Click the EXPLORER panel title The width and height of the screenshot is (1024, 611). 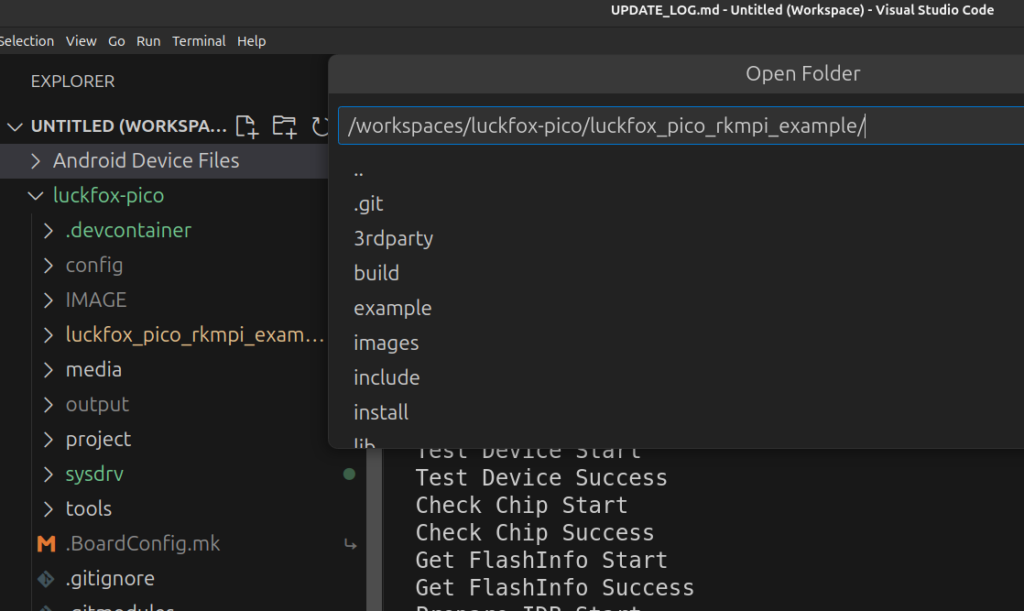72,81
